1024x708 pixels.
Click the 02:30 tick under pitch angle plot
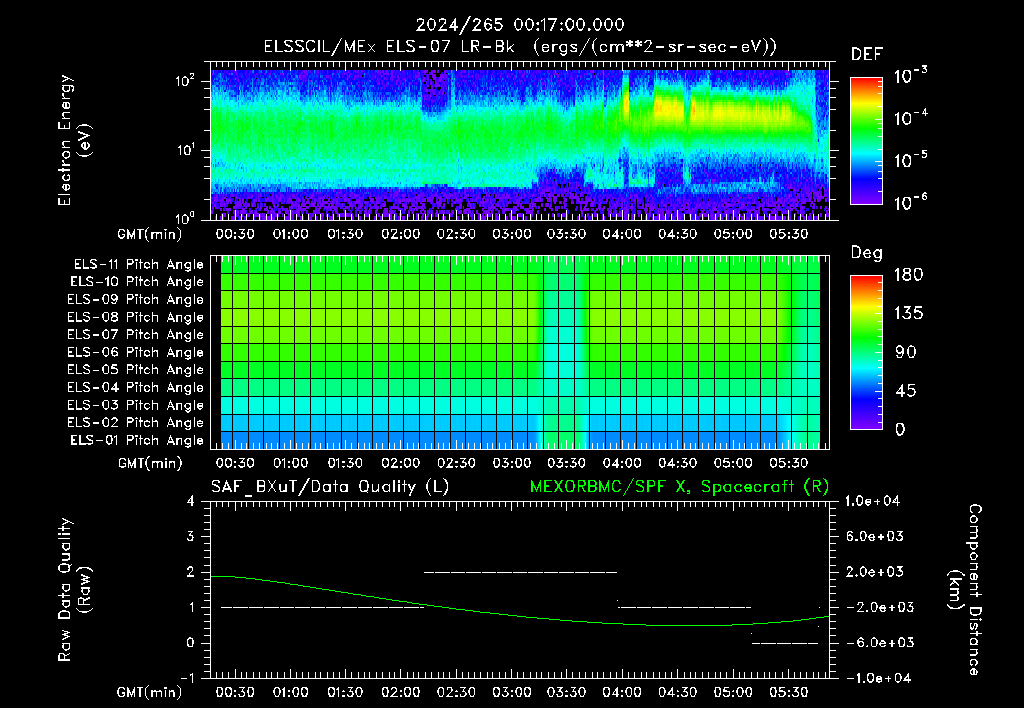click(x=456, y=463)
